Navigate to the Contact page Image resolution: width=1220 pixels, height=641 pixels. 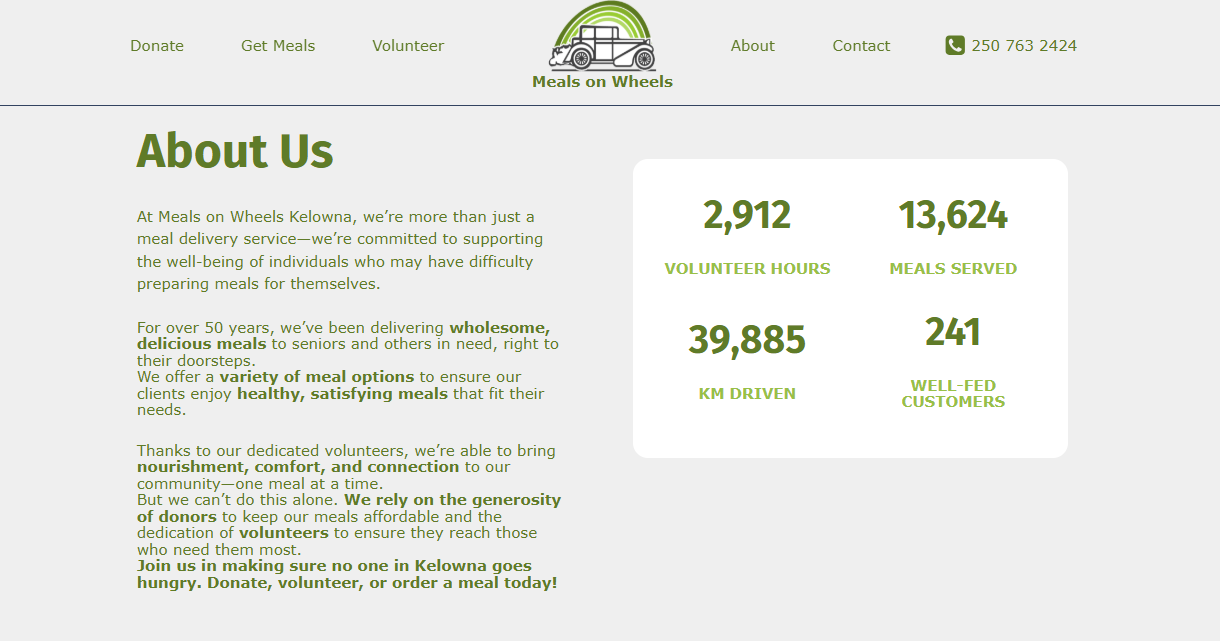(x=861, y=46)
